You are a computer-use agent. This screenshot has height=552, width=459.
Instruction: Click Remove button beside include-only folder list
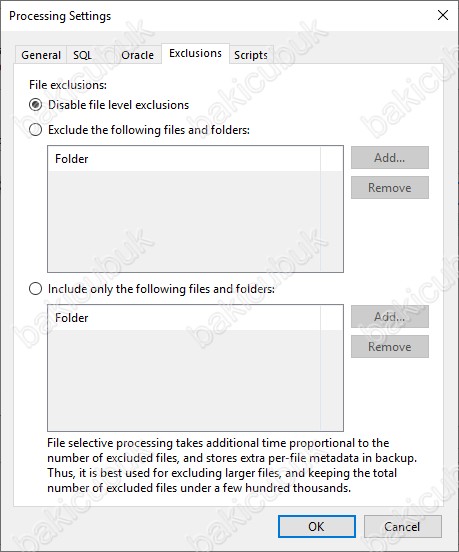click(390, 347)
